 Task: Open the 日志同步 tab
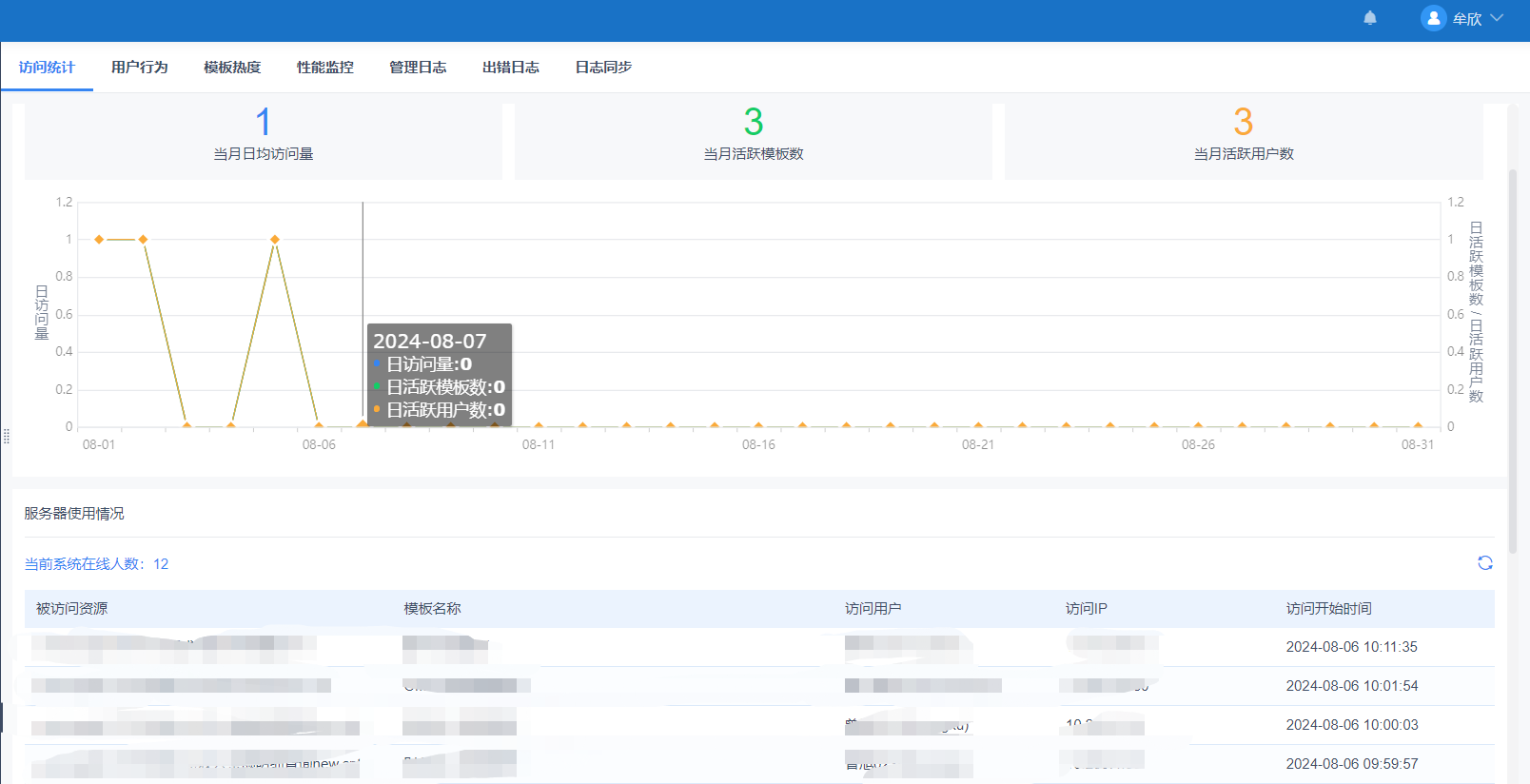pos(603,68)
